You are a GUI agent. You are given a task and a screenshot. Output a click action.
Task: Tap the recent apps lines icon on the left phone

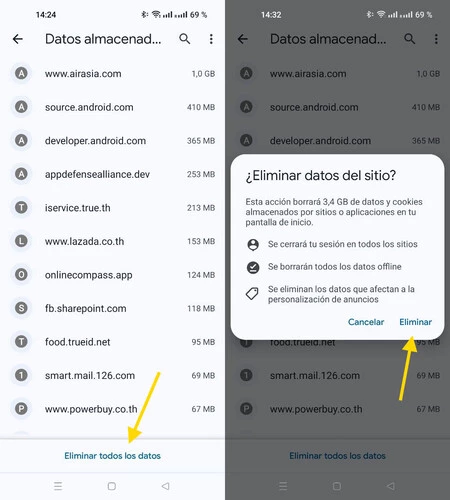(58, 486)
